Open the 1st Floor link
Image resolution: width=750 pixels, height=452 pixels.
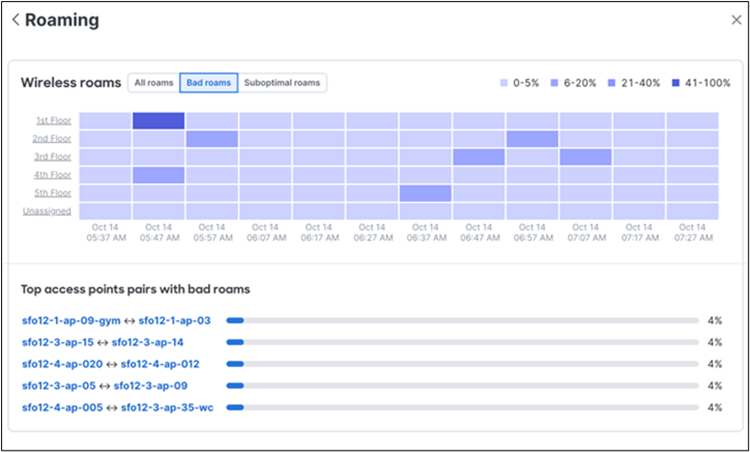pos(54,121)
